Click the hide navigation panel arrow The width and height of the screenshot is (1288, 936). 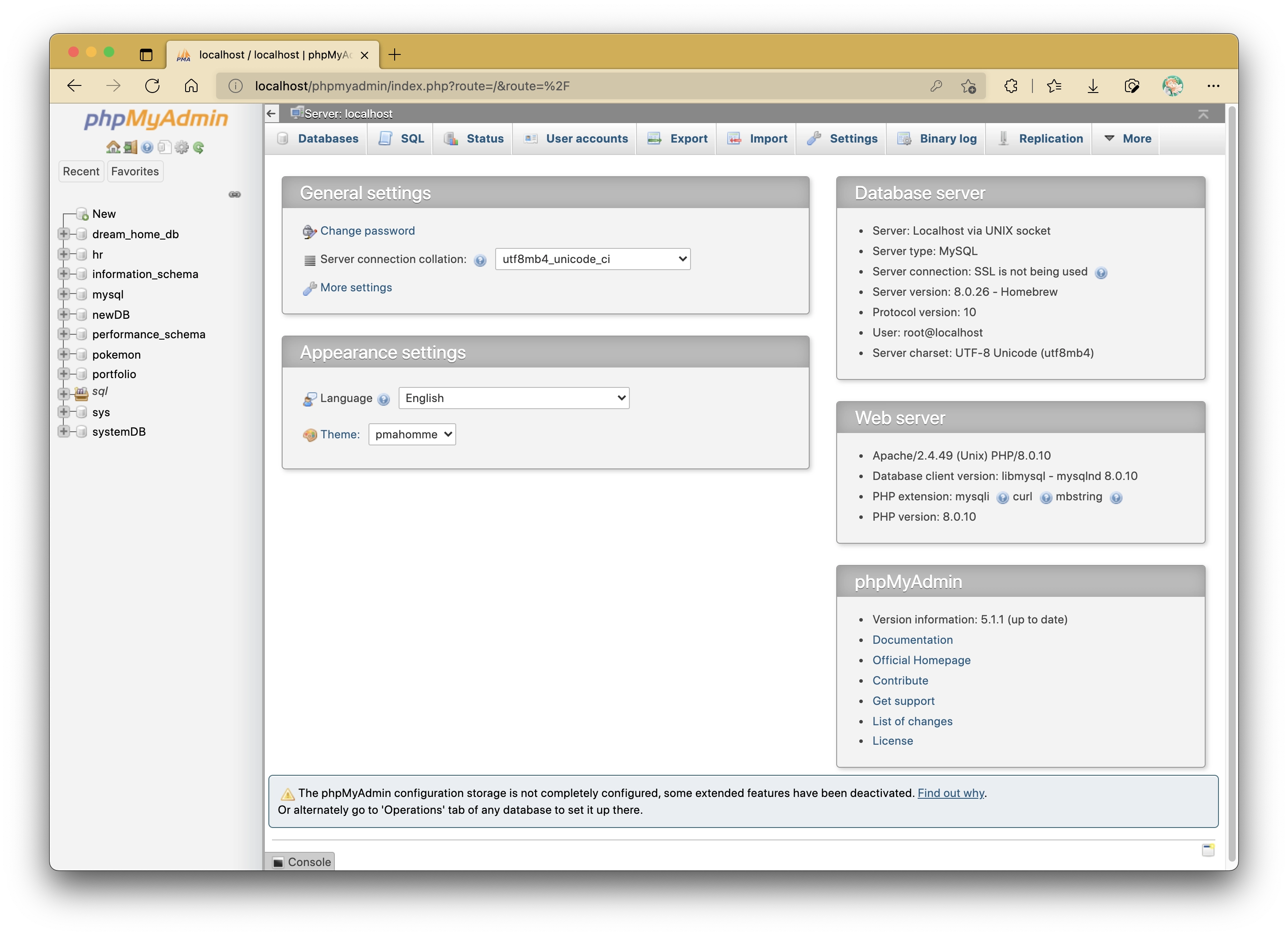pyautogui.click(x=272, y=113)
